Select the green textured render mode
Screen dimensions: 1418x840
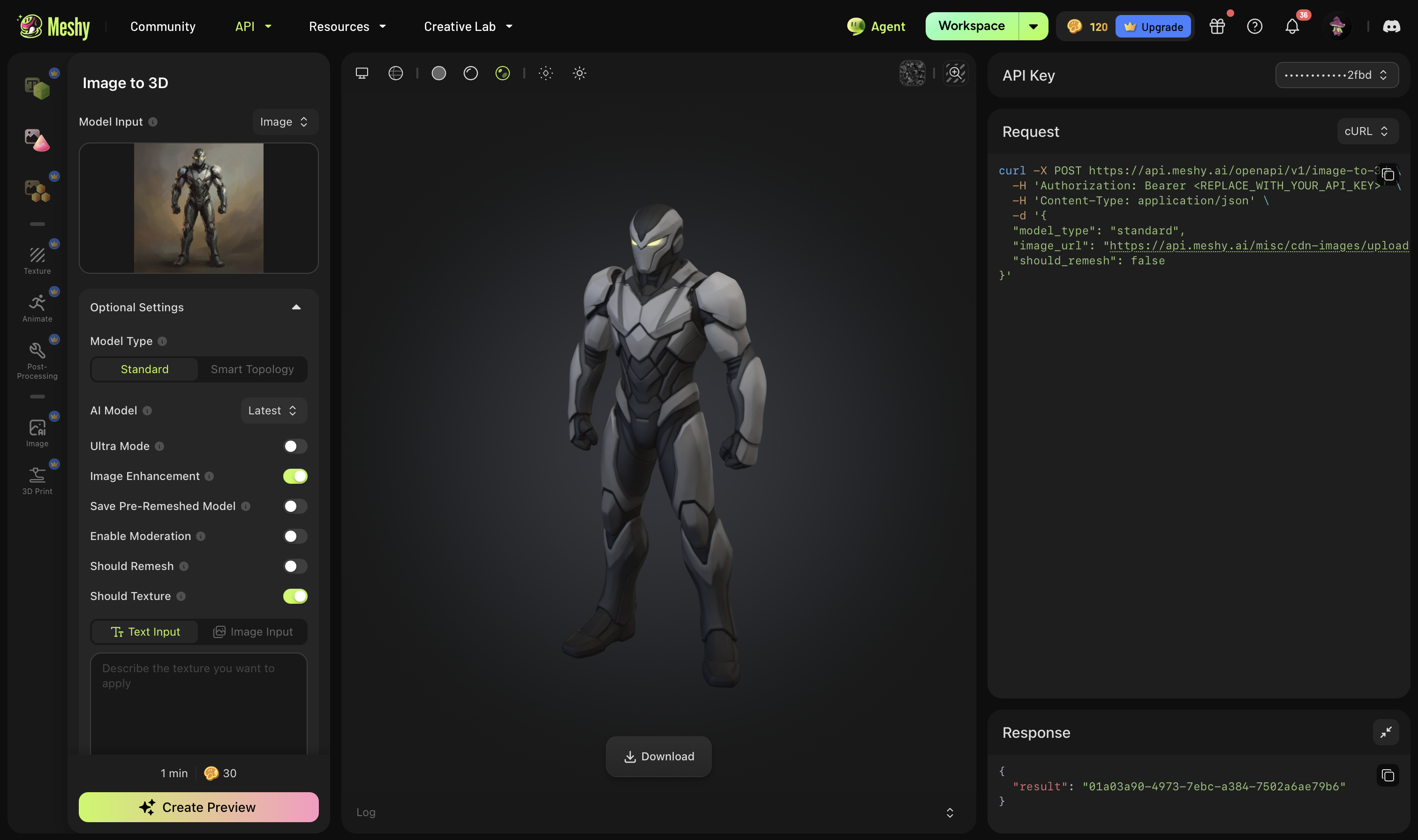[503, 73]
